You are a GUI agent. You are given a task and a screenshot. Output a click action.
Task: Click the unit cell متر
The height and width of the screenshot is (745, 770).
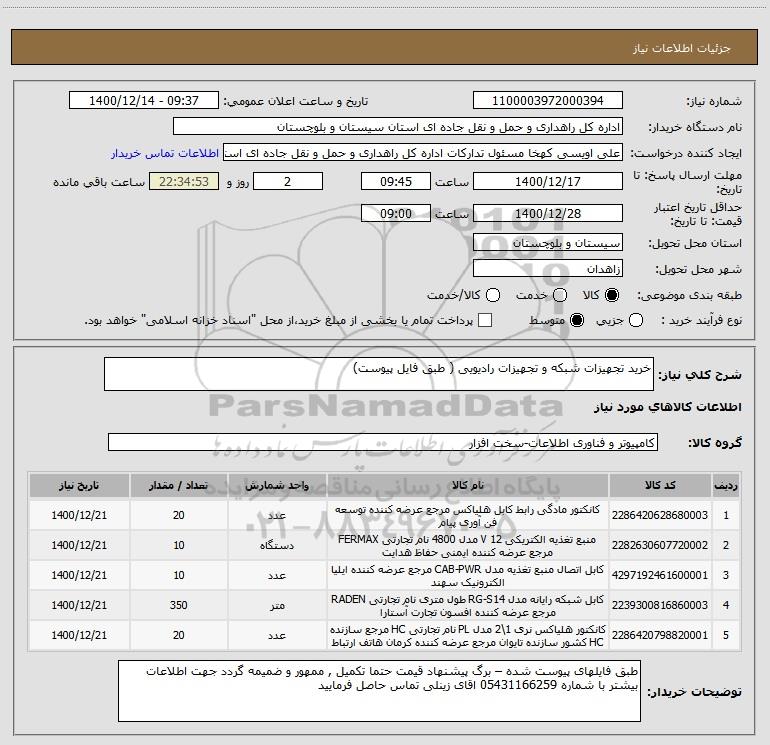277,605
